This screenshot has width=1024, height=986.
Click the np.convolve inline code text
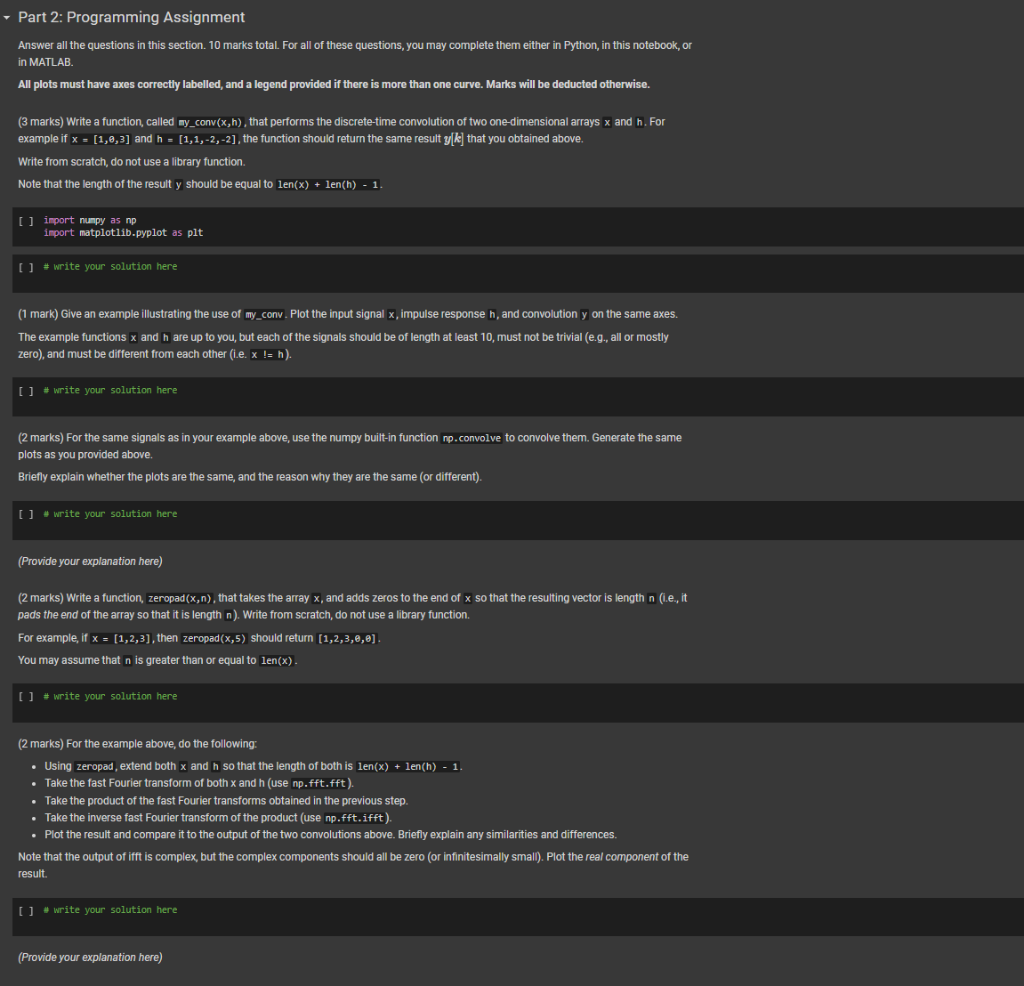tap(472, 438)
